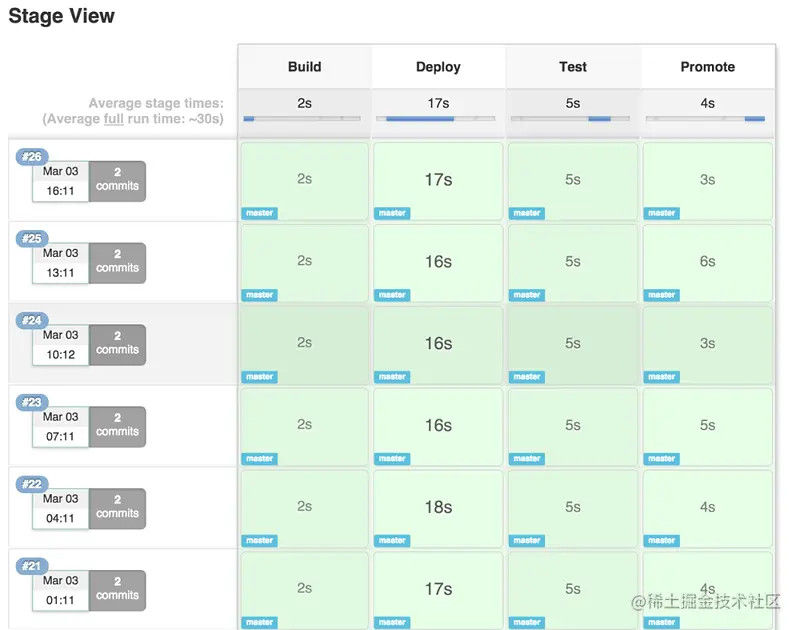Open the #26 Build stage cell 2s
Viewport: 800px width, 630px height.
click(x=305, y=181)
